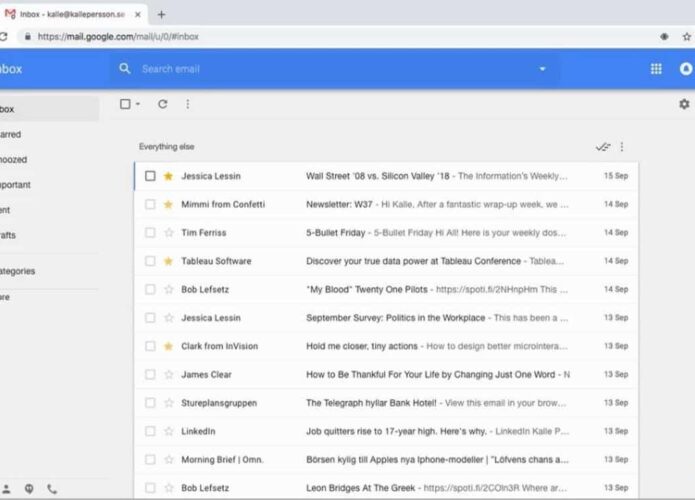Viewport: 695px width, 500px height.
Task: Open the Snoozed folder
Action: point(13,160)
